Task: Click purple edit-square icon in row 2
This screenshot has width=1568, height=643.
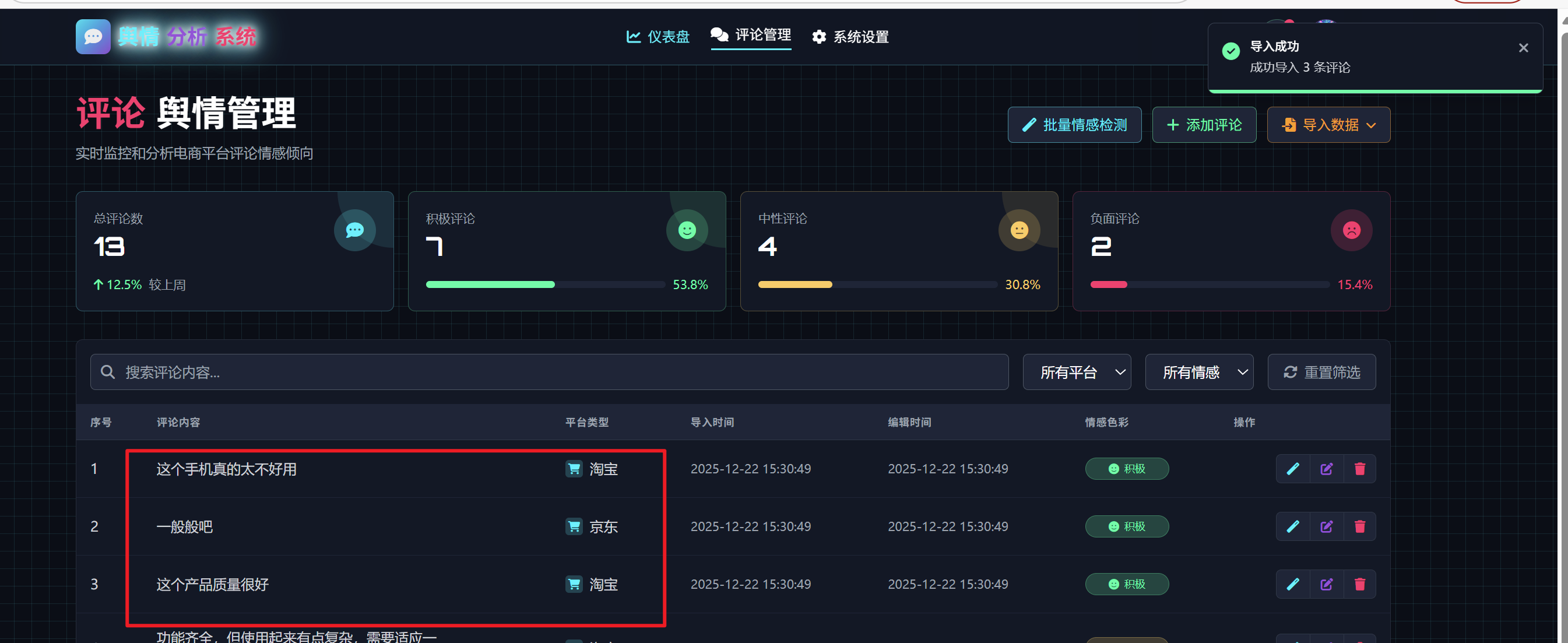Action: point(1326,526)
